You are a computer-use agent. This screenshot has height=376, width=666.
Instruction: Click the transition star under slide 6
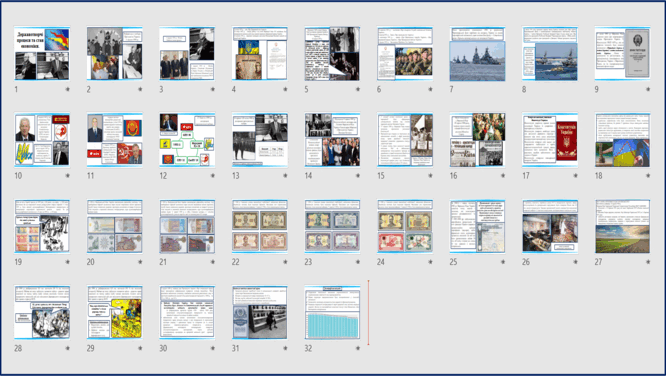pyautogui.click(x=431, y=89)
